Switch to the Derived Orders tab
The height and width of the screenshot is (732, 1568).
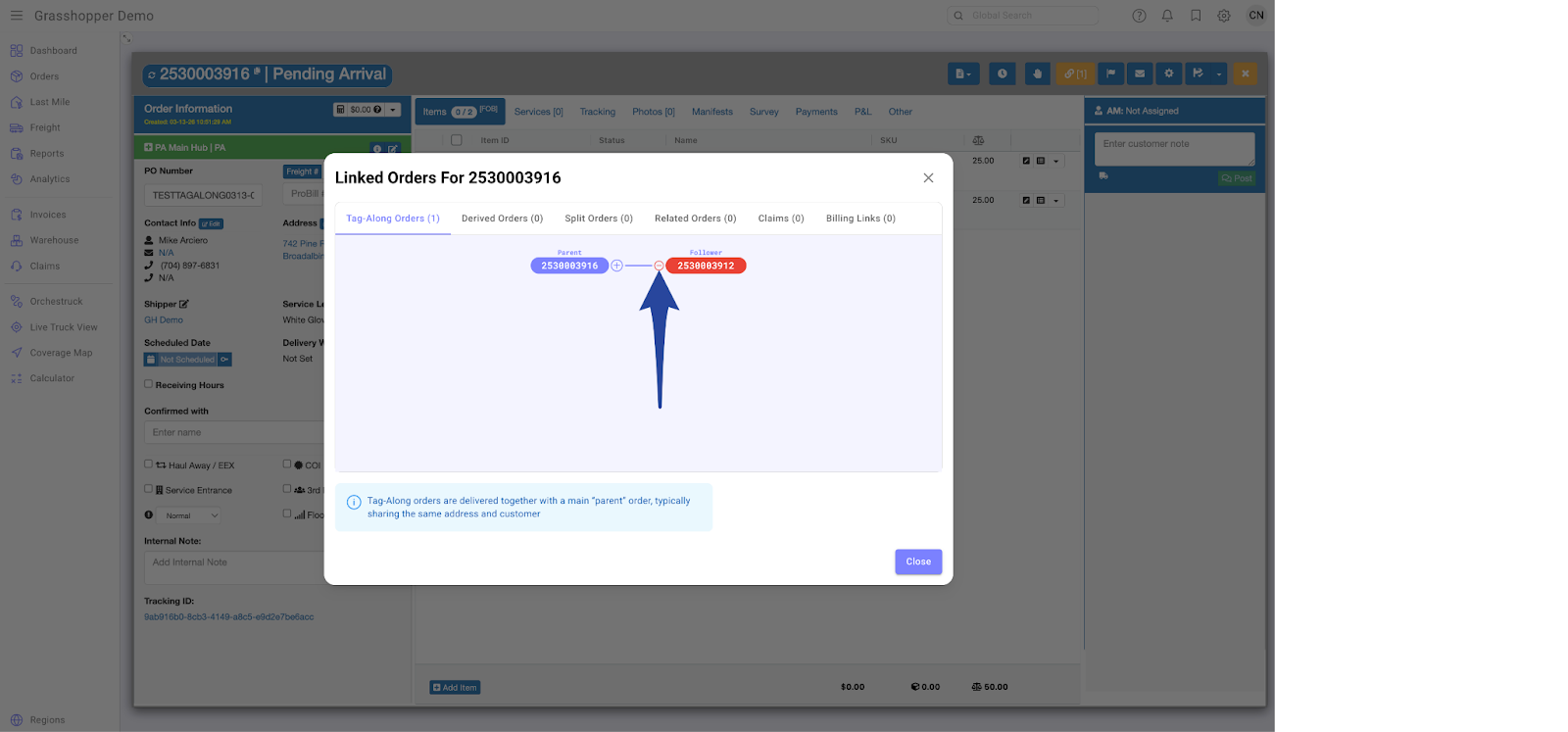[x=502, y=219]
